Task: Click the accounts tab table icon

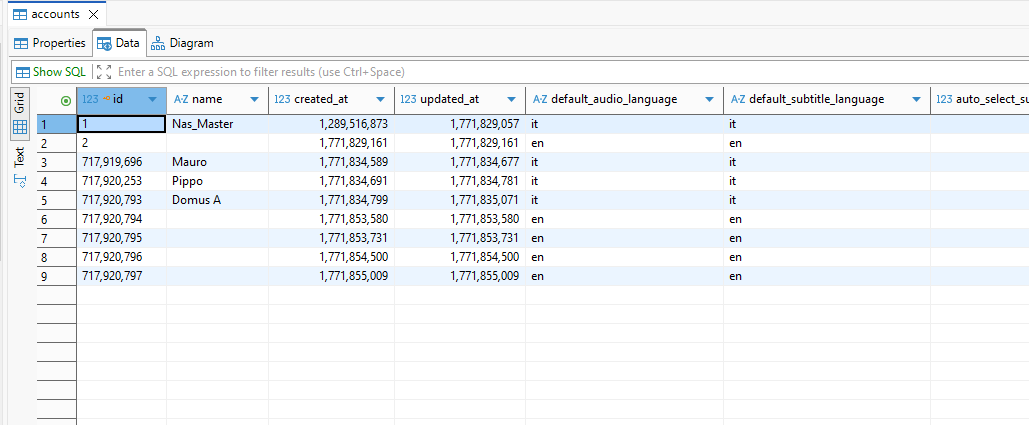Action: pyautogui.click(x=20, y=14)
